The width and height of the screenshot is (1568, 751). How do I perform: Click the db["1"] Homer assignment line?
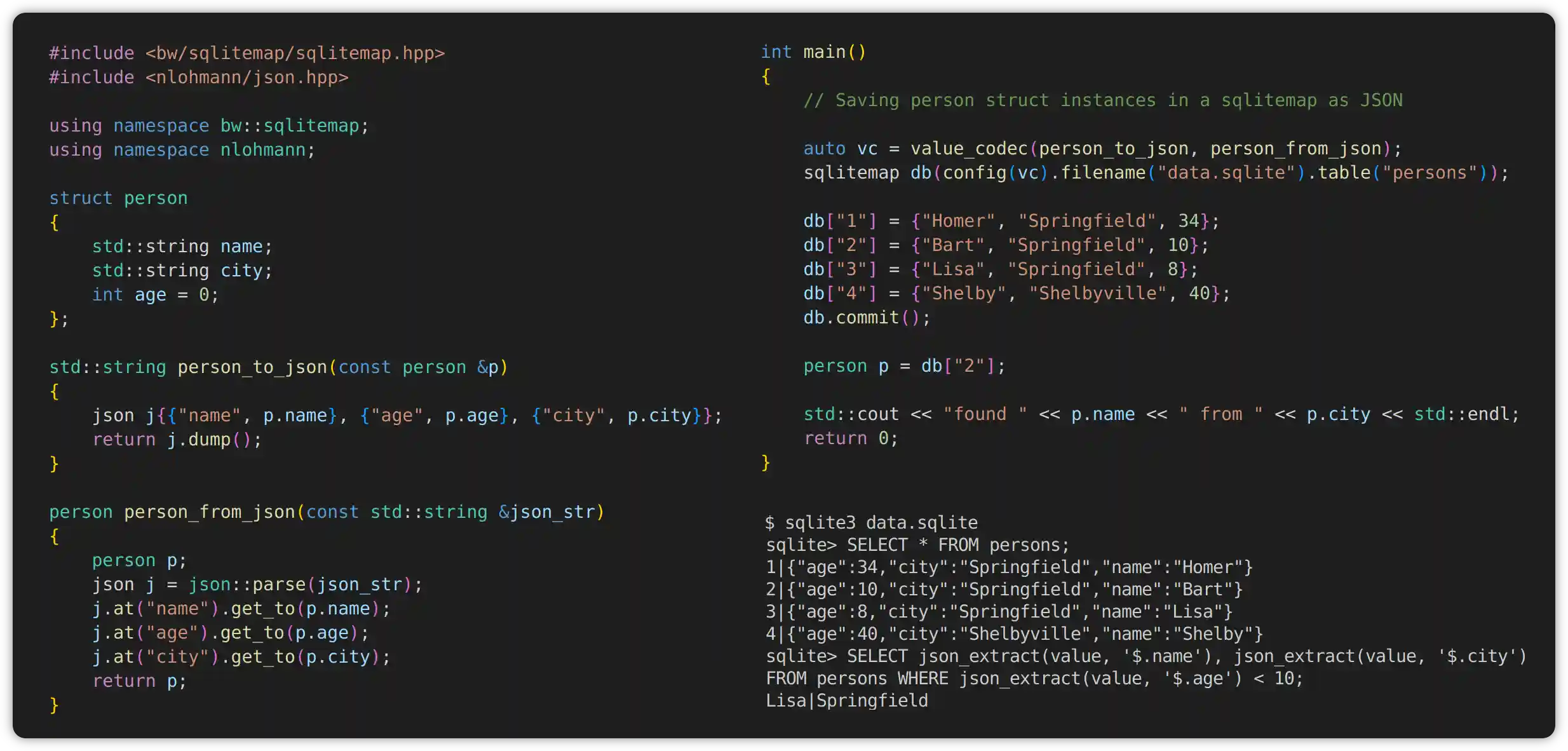coord(1010,221)
